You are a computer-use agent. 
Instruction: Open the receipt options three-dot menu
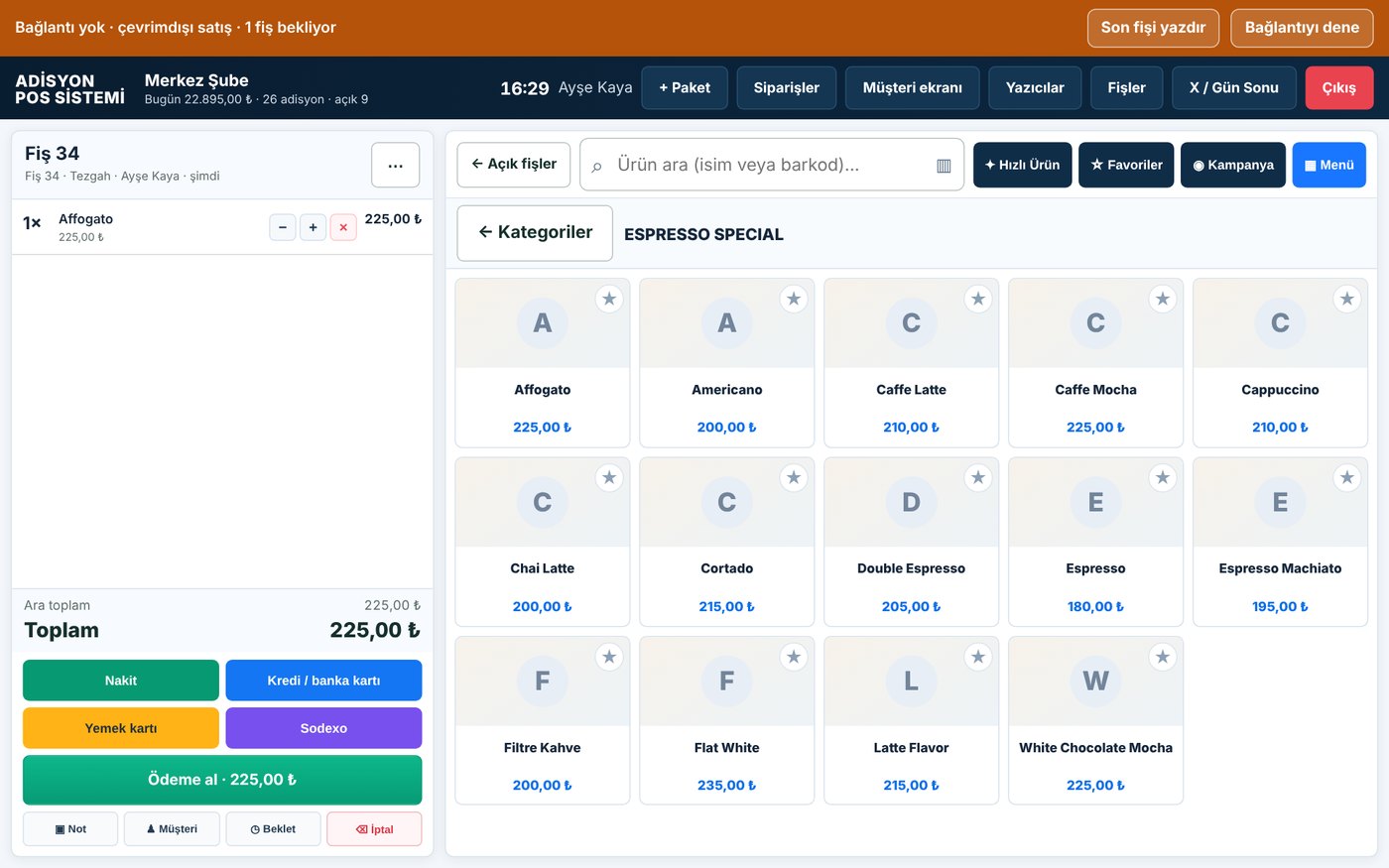396,165
